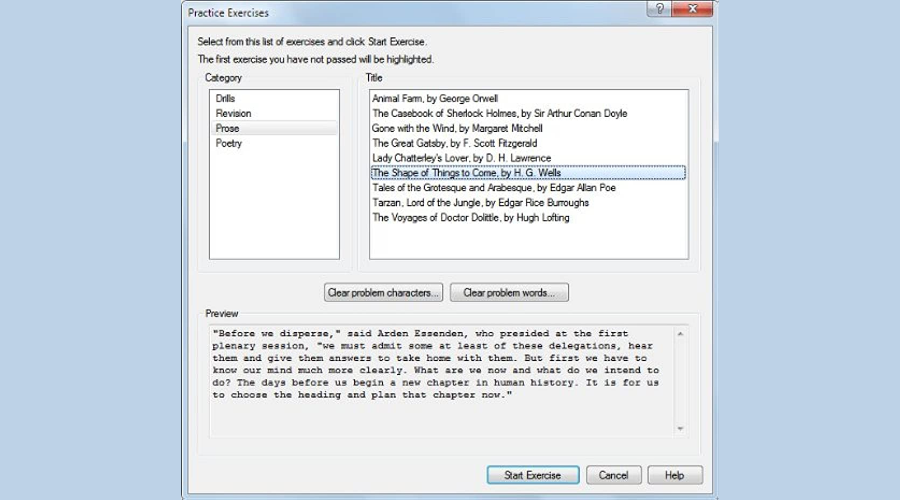Choose the Prose category
900x500 pixels.
274,128
